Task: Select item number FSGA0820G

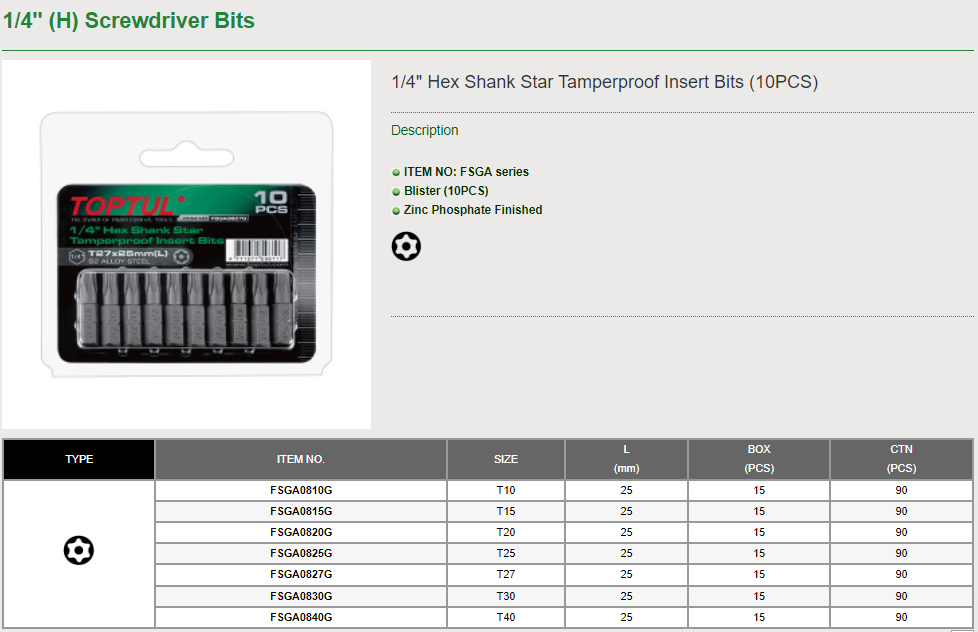Action: [x=301, y=532]
